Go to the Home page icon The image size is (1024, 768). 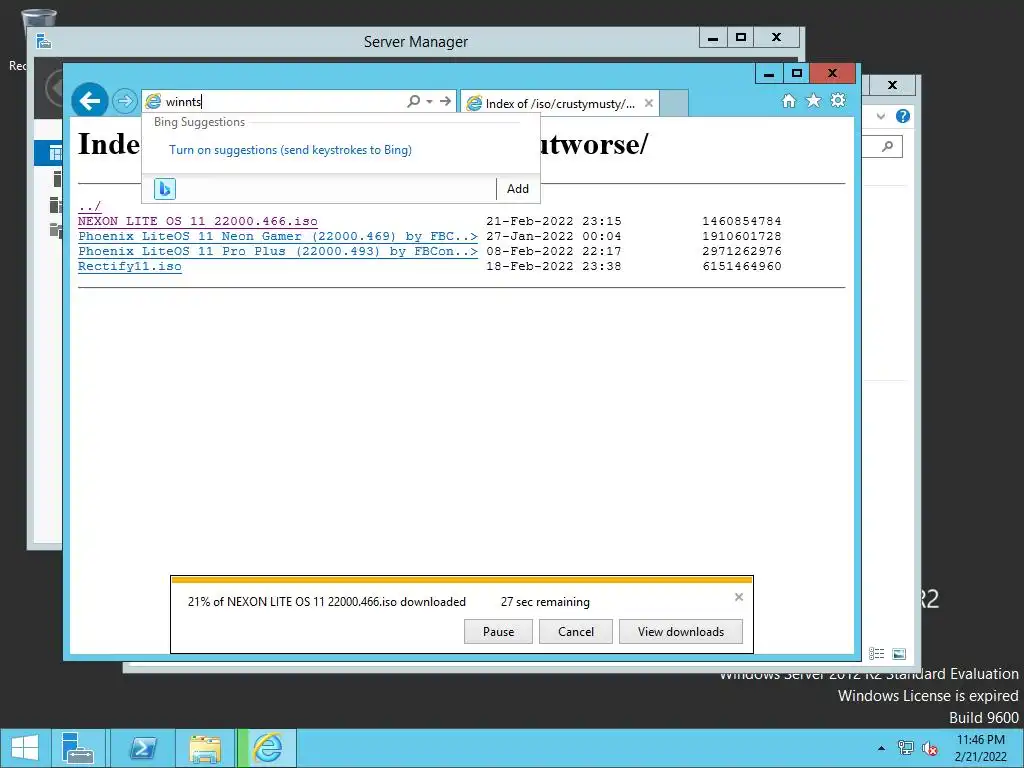(789, 101)
